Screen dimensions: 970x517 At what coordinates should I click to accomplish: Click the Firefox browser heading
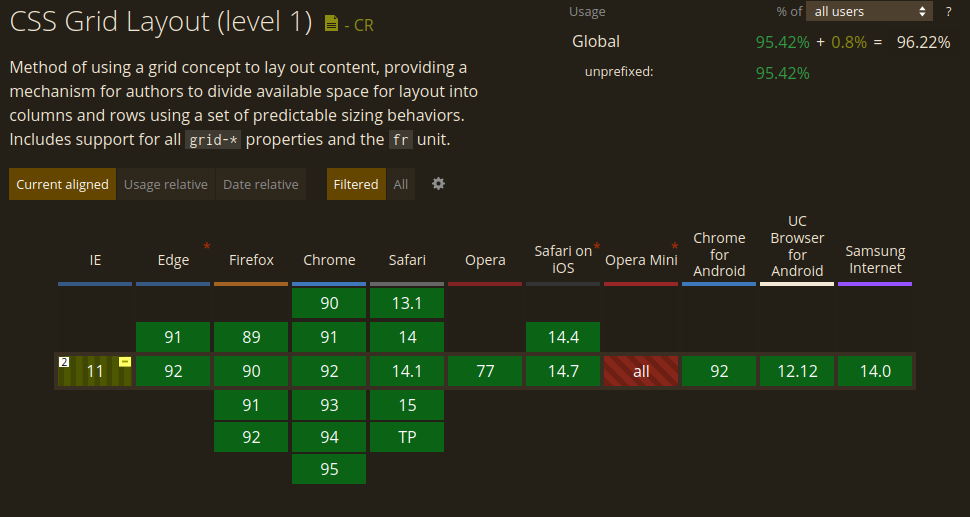tap(251, 260)
